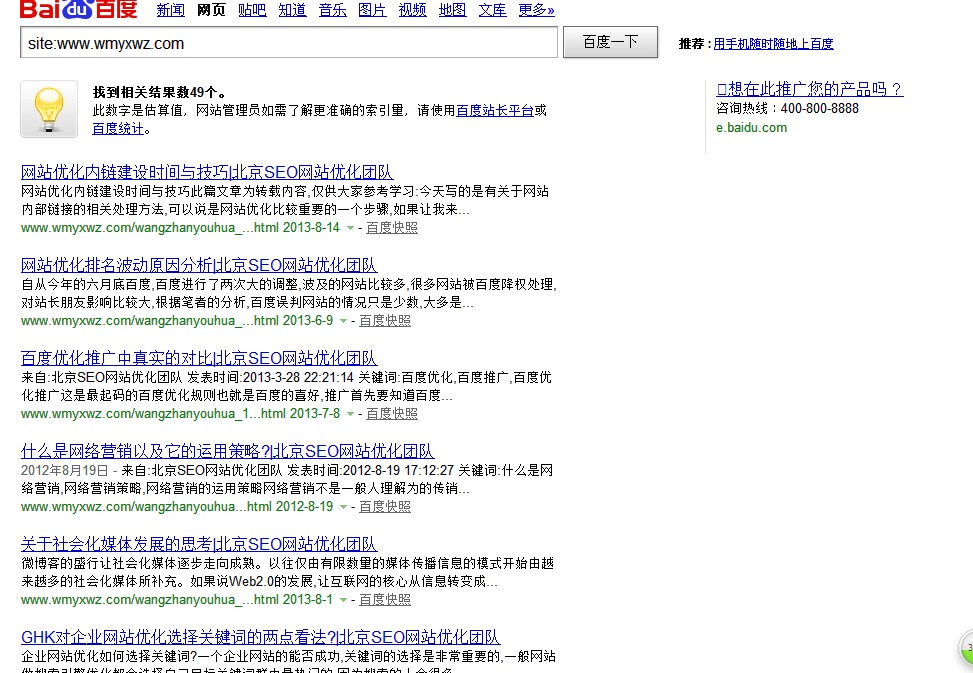Open the 想在此推广您的产品吗？ ad link
973x673 pixels.
[810, 89]
